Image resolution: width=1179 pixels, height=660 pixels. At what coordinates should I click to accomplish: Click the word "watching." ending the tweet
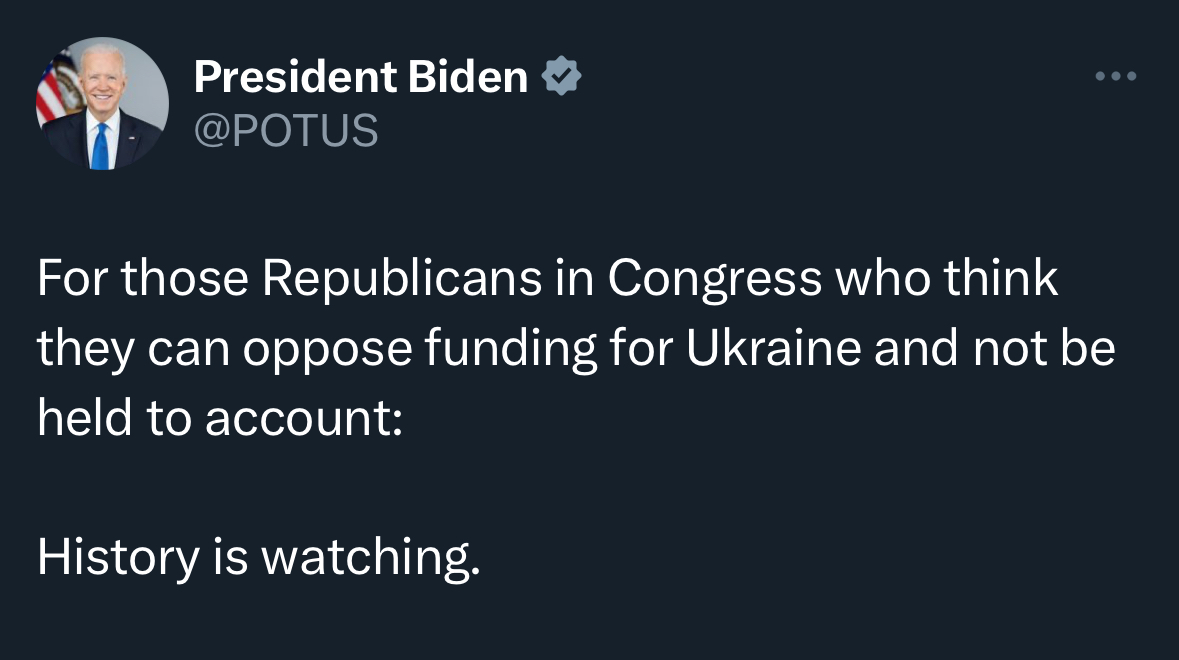371,558
